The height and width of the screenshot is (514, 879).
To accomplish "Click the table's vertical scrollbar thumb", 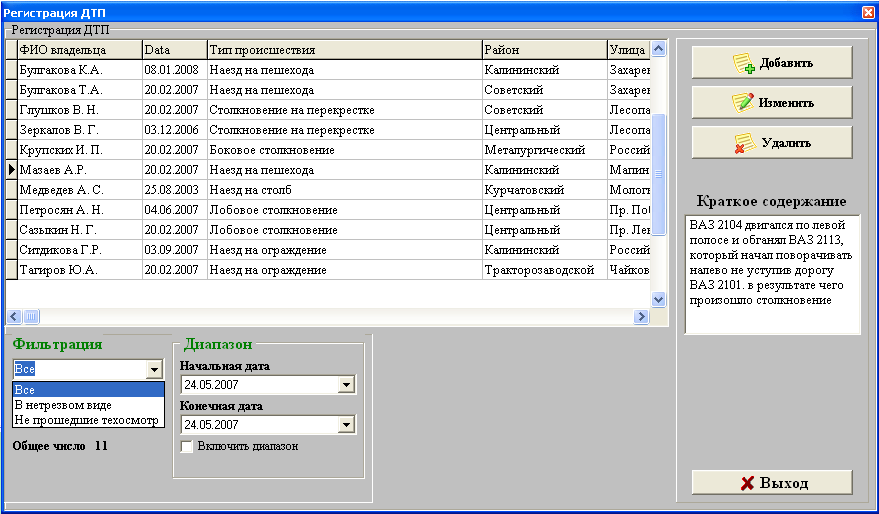I will (659, 174).
